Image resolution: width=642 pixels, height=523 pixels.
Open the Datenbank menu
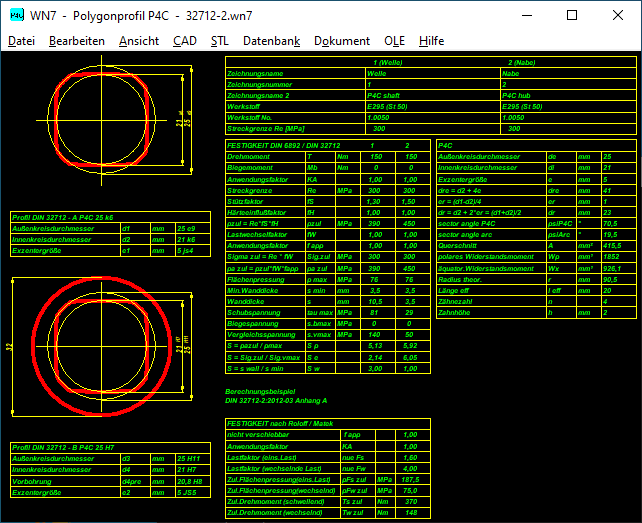click(x=271, y=41)
